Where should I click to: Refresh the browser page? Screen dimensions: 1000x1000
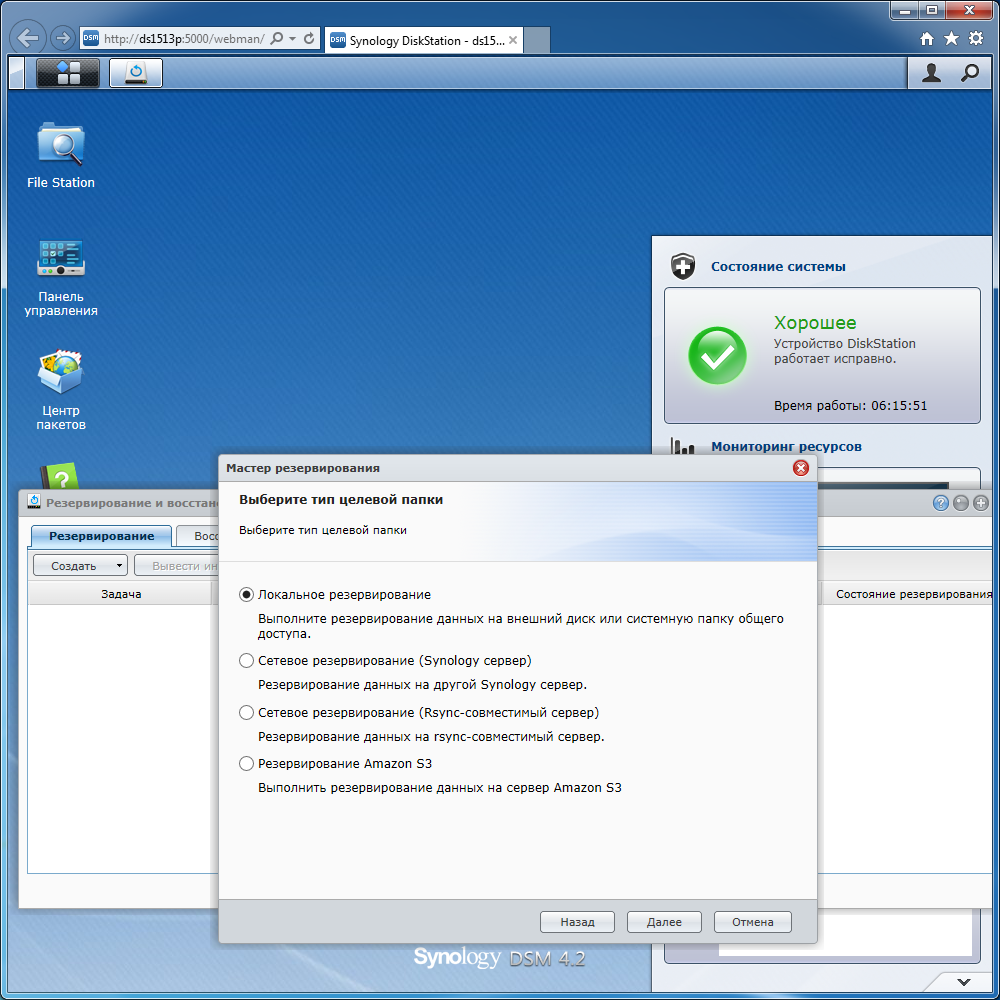pyautogui.click(x=309, y=38)
